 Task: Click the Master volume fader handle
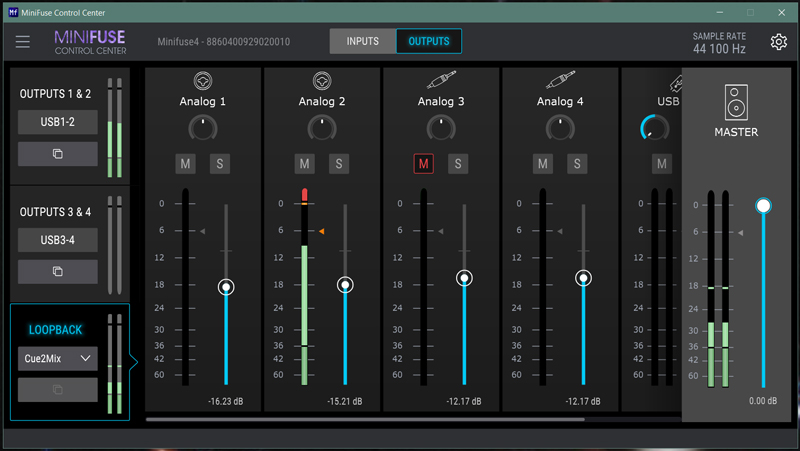(x=764, y=205)
